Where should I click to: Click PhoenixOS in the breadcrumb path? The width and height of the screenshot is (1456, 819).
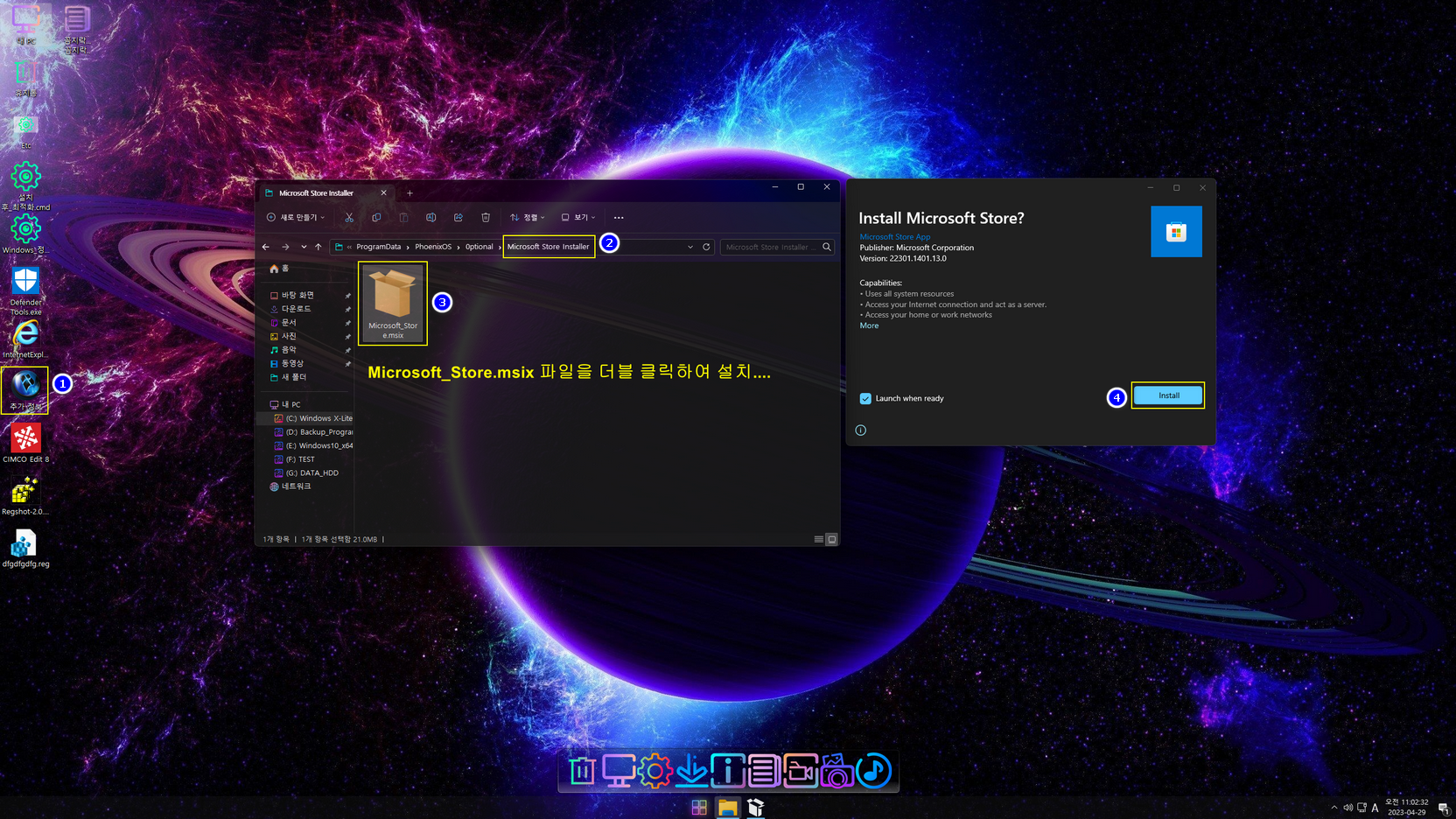433,247
